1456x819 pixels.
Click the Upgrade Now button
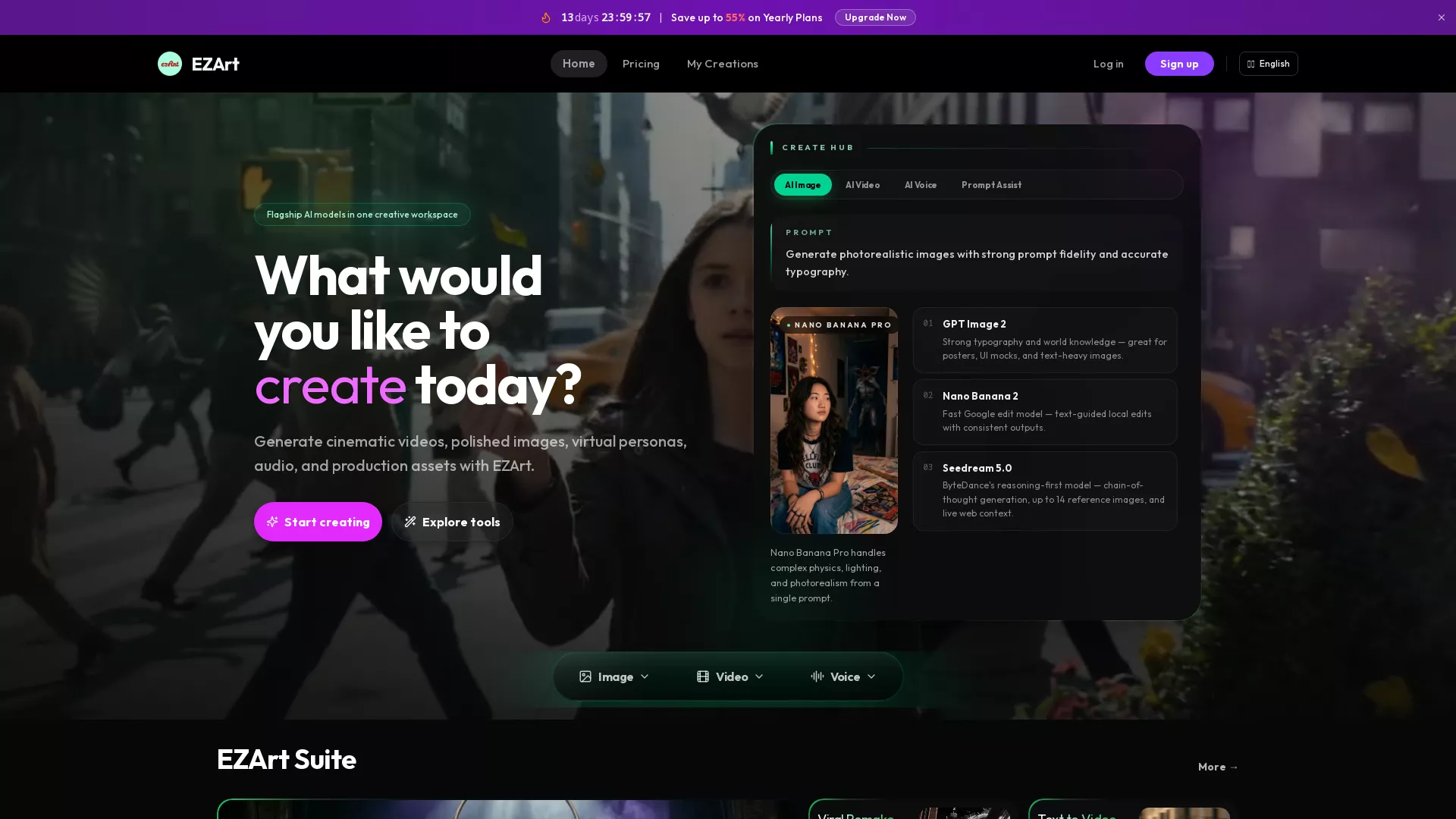(x=875, y=17)
